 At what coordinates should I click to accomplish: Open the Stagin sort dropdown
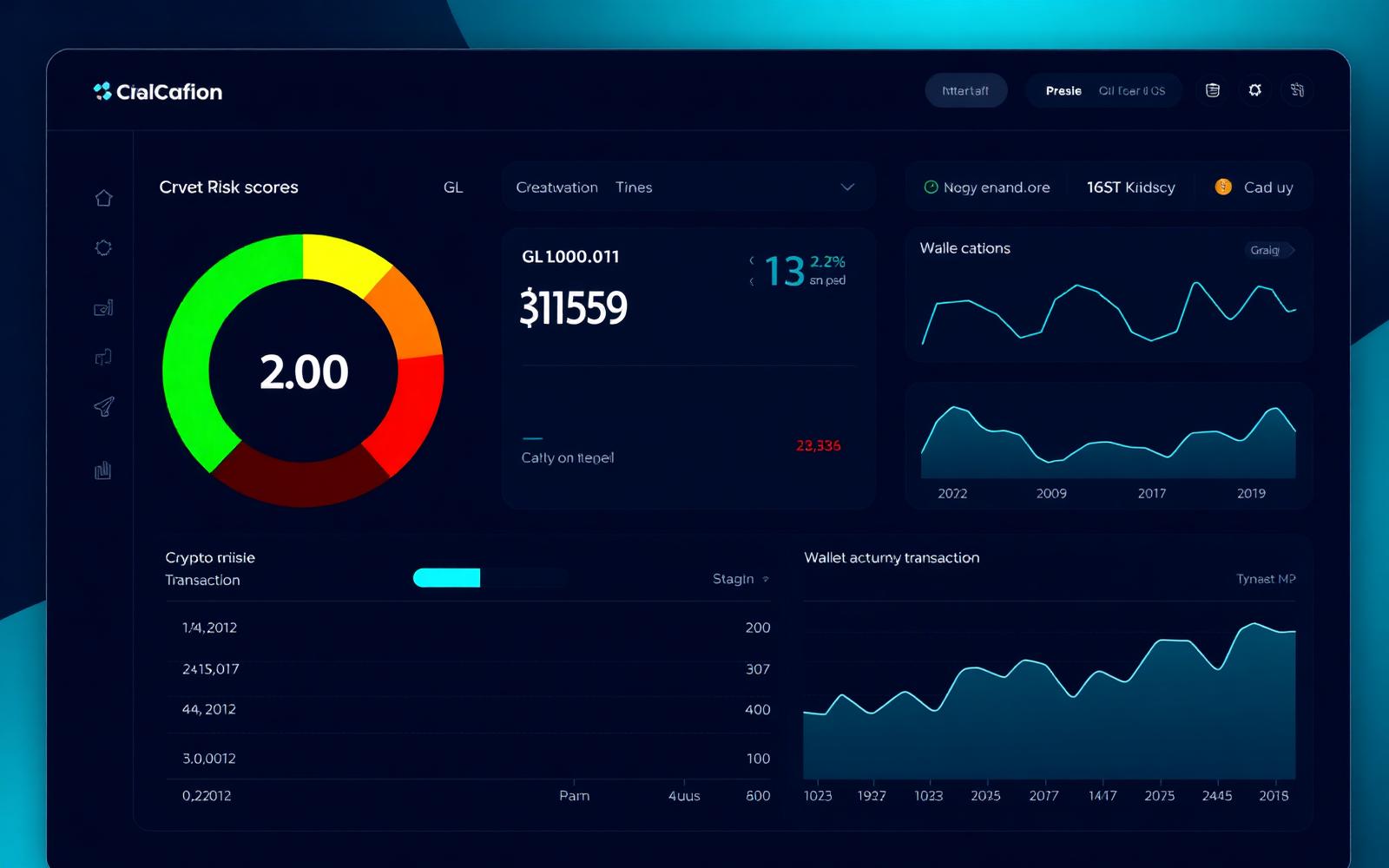pyautogui.click(x=741, y=579)
